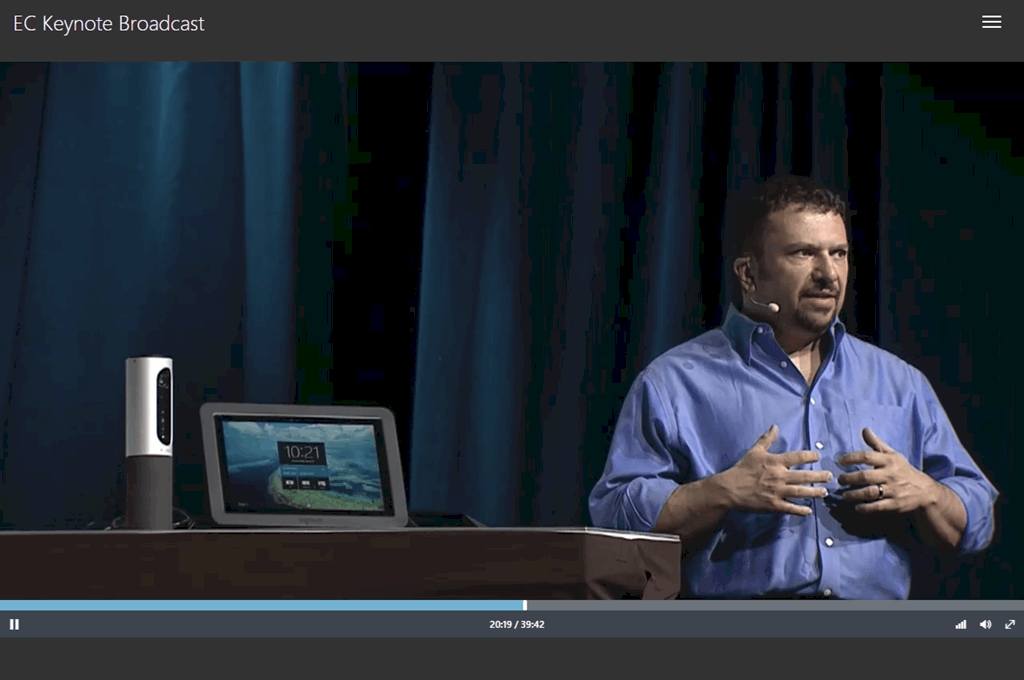Click the blue curtain above the silver camera

150,220
